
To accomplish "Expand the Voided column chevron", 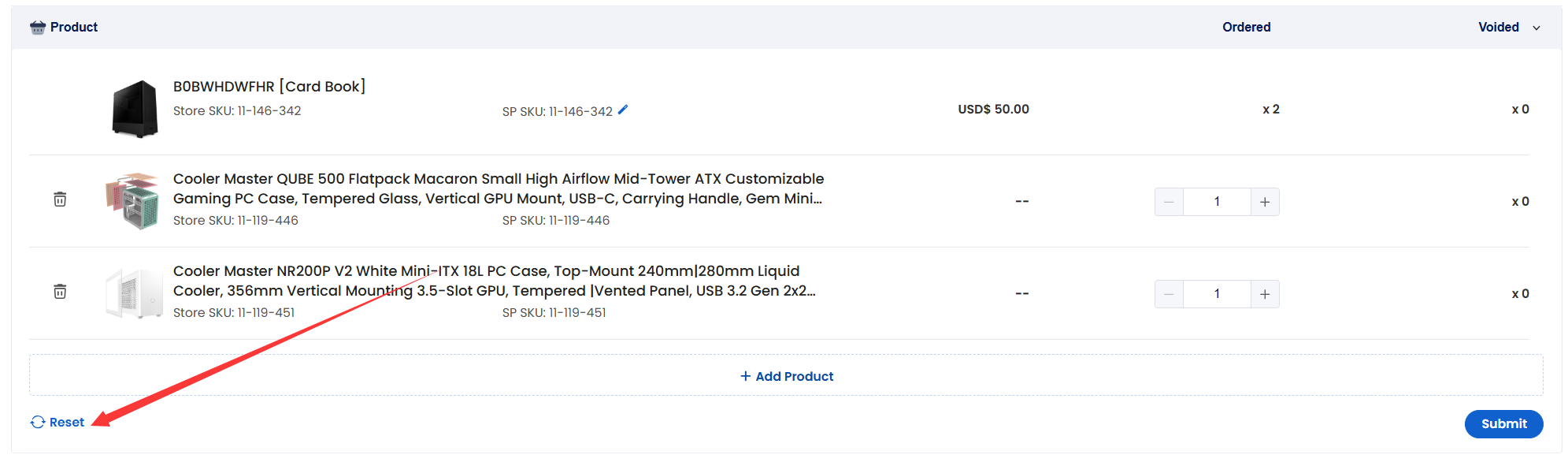I will [x=1536, y=28].
